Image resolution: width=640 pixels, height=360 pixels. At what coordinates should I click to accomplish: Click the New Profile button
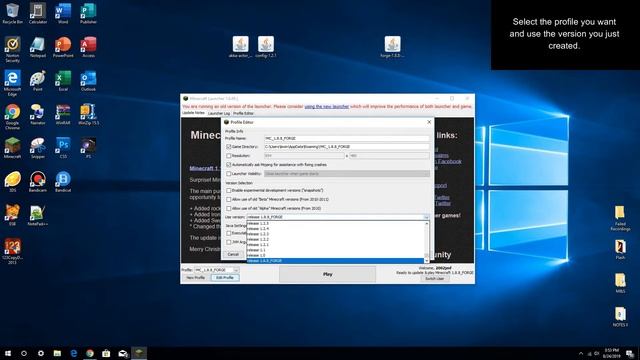pyautogui.click(x=196, y=278)
